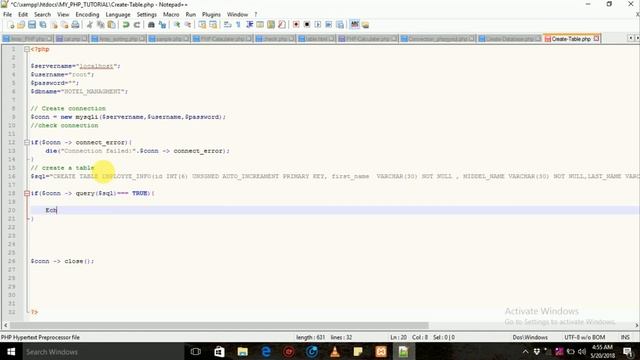
Task: Open the Plugins menu
Action: 211,14
